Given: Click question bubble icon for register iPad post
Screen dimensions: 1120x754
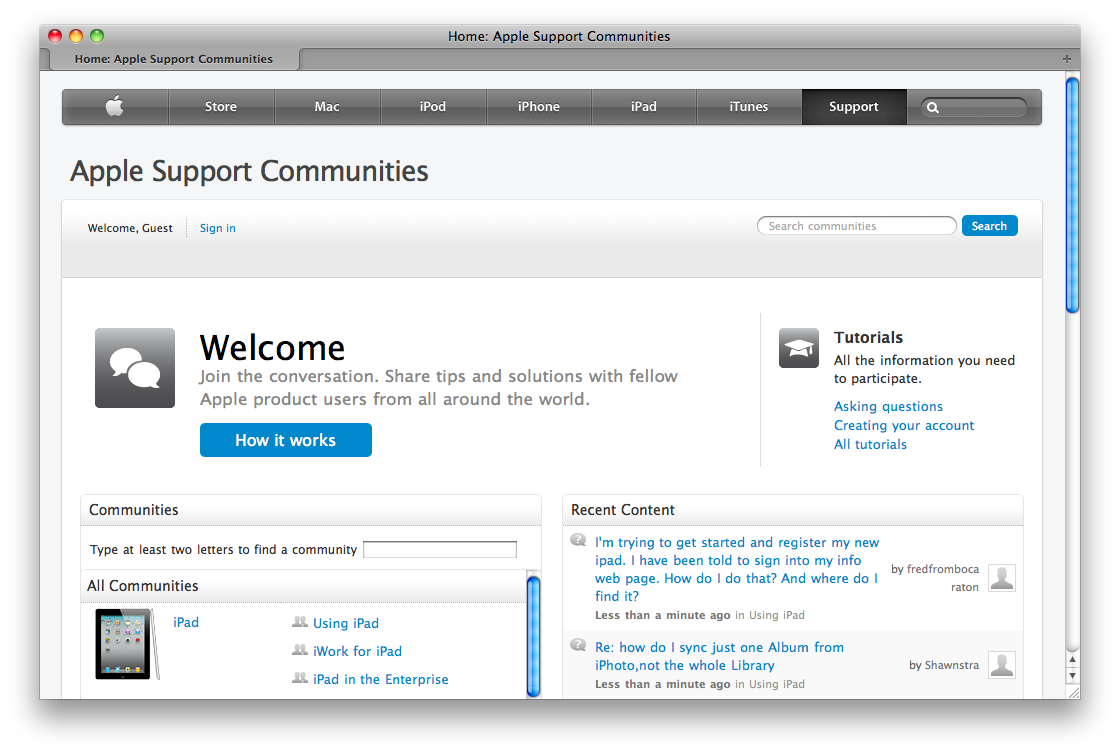Looking at the screenshot, I should 578,541.
